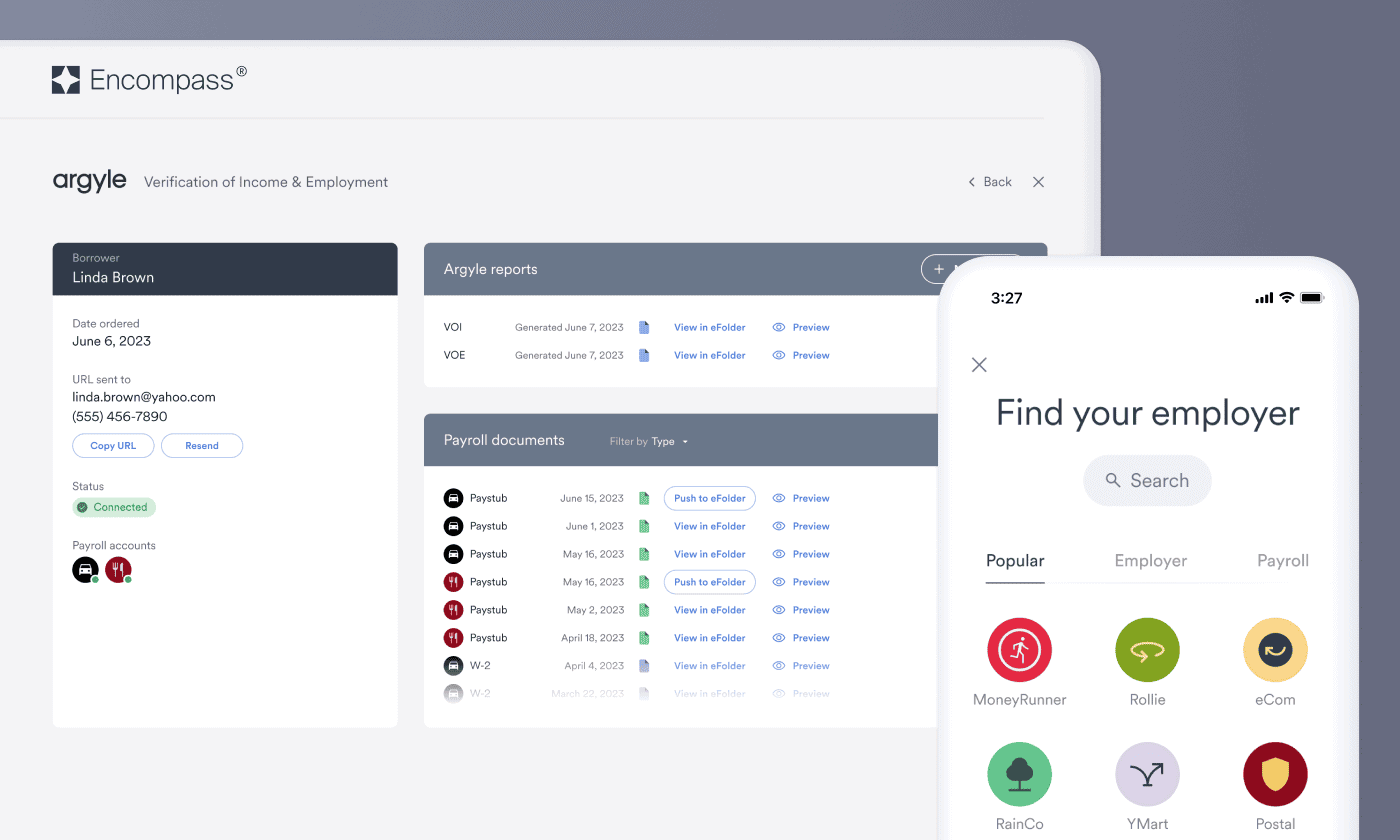This screenshot has width=1400, height=840.
Task: View the VOE report in eFolder
Action: point(710,355)
